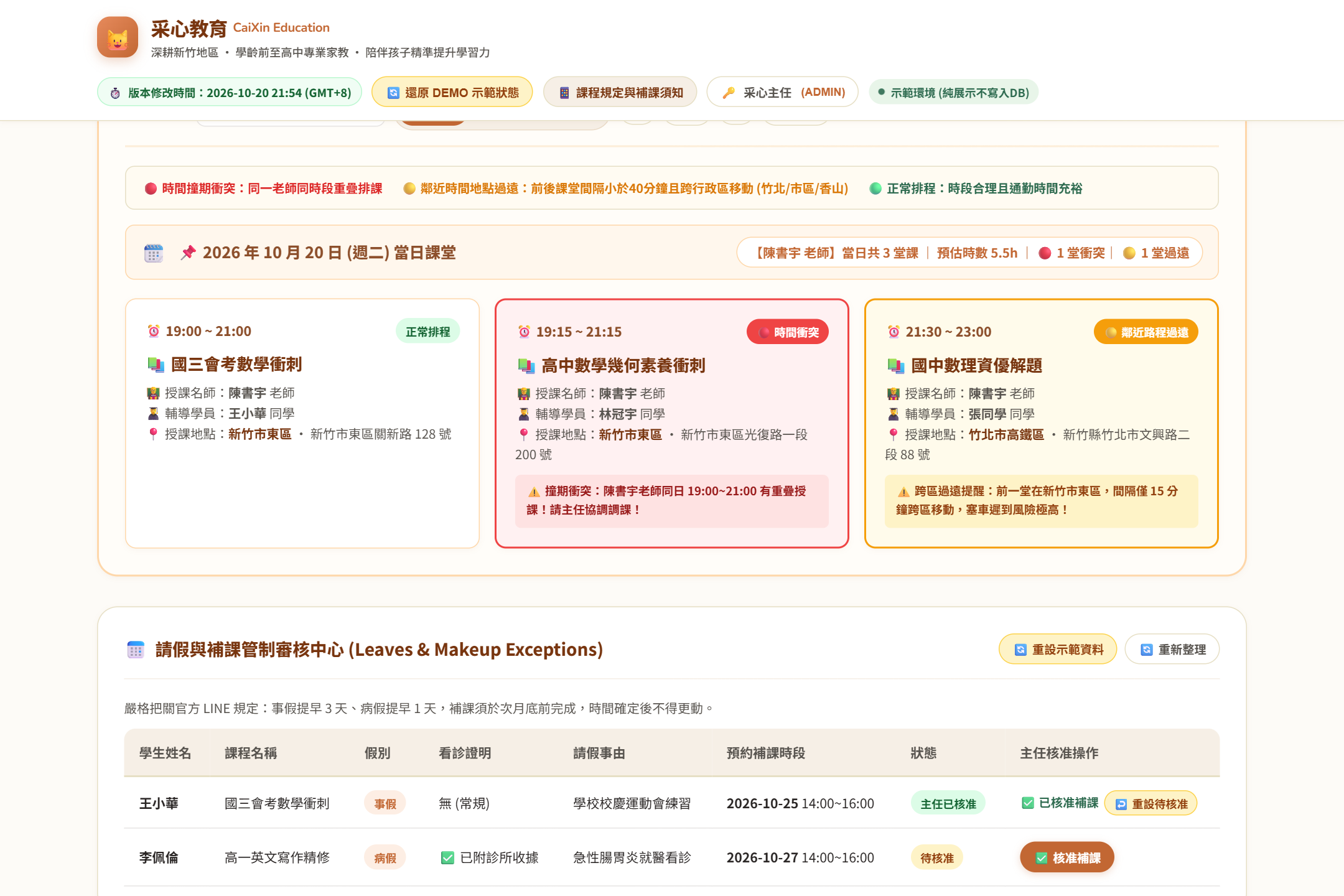Click the refresh icon in 還原 DEMO 示範狀態
Viewport: 1344px width, 896px height.
pos(393,93)
